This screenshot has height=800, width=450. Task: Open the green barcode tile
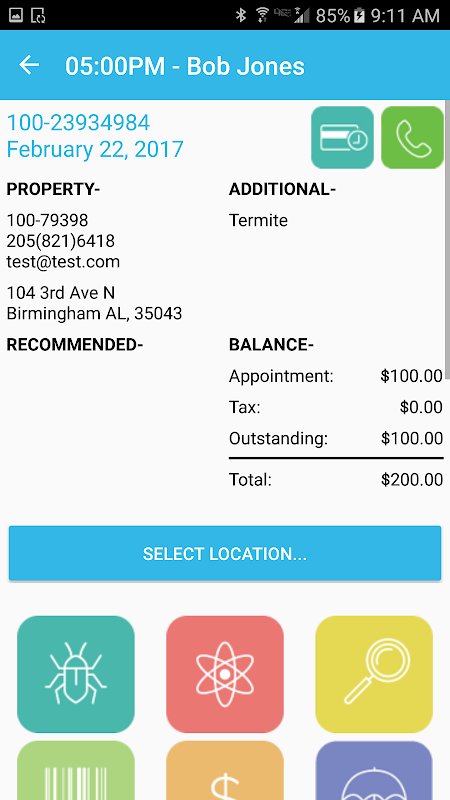click(x=76, y=770)
